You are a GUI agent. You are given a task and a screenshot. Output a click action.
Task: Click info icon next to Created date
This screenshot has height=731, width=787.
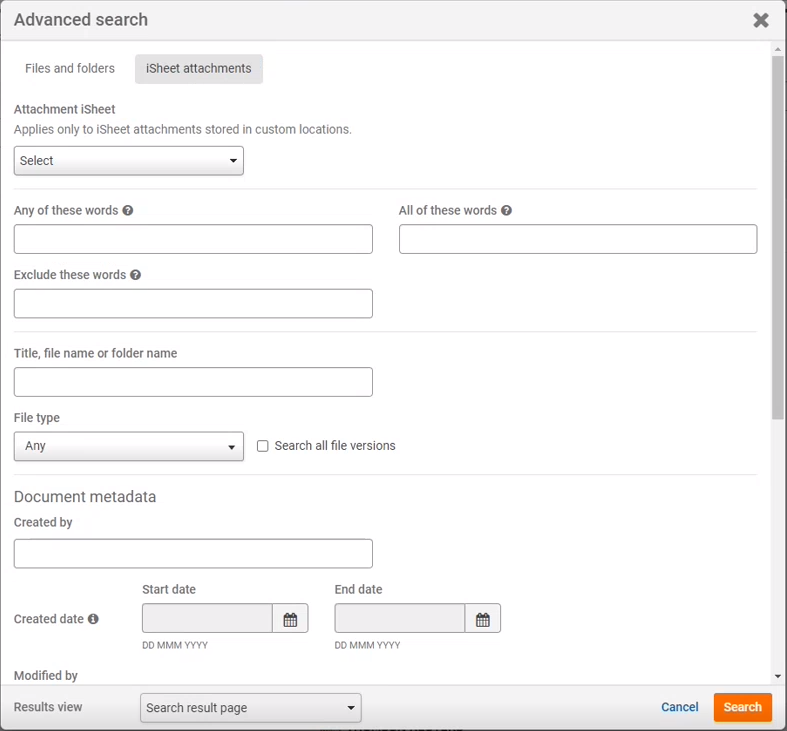pyautogui.click(x=93, y=619)
